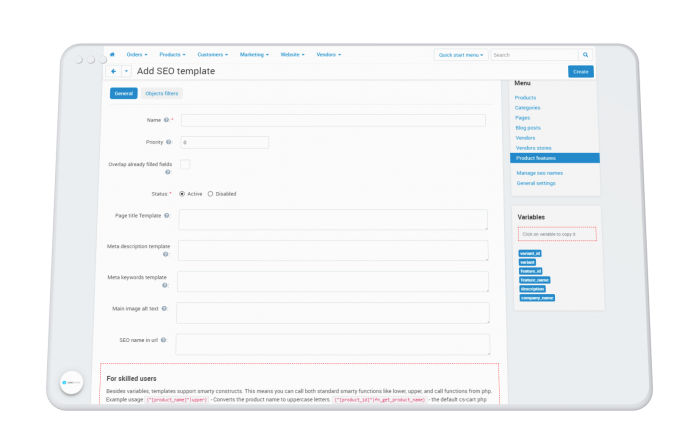Image resolution: width=700 pixels, height=445 pixels.
Task: Switch to the General tab
Action: point(124,93)
